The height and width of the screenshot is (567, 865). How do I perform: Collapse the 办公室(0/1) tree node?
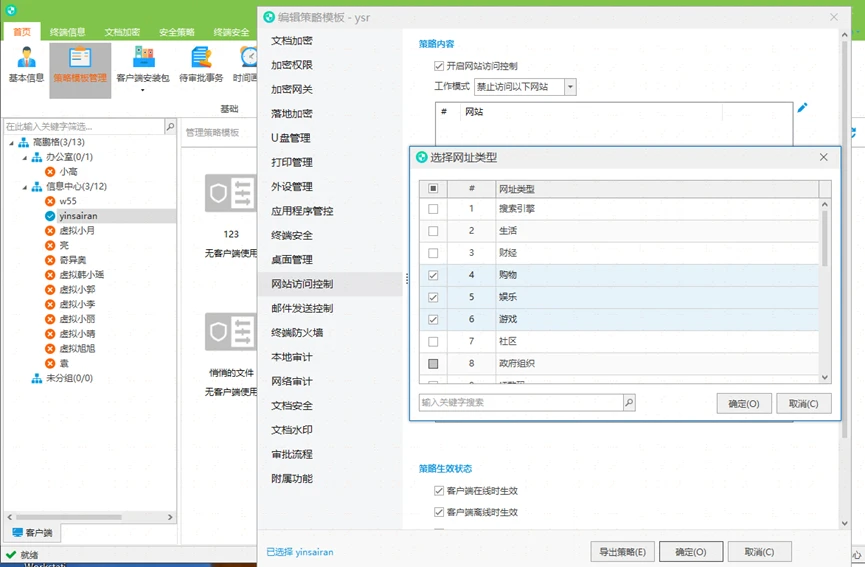point(25,158)
